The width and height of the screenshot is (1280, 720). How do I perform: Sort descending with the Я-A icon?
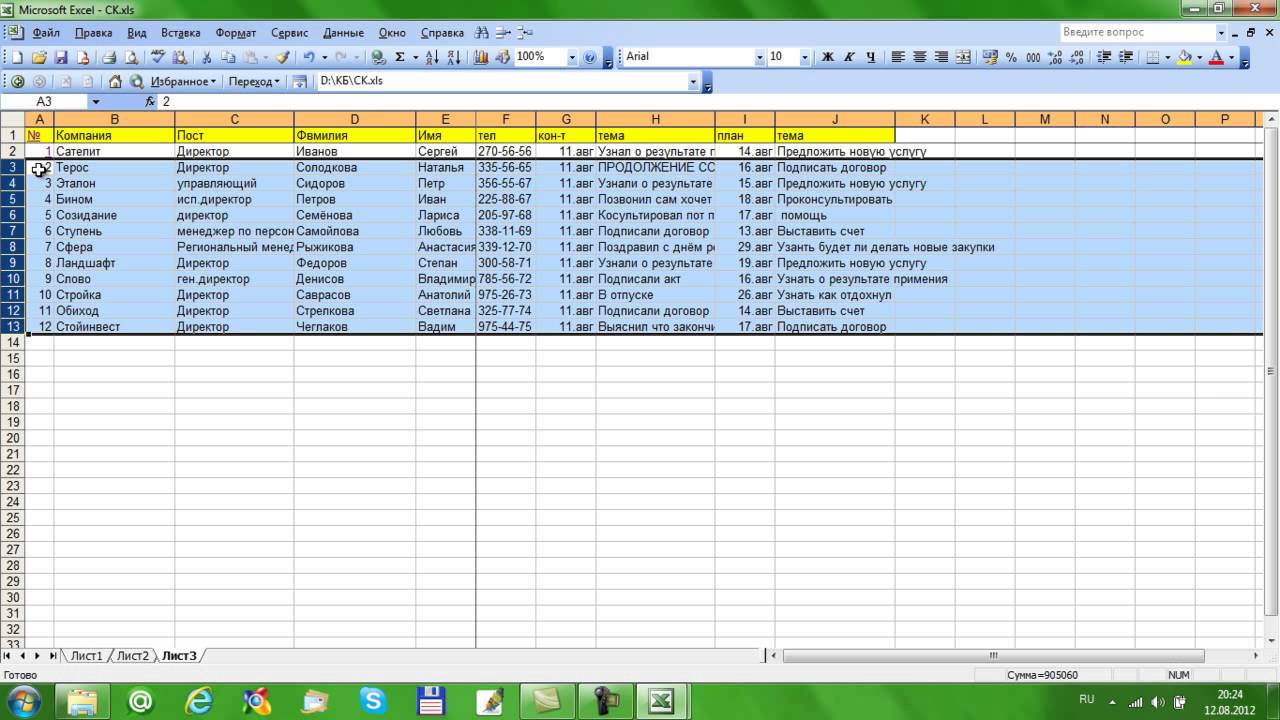[x=452, y=57]
